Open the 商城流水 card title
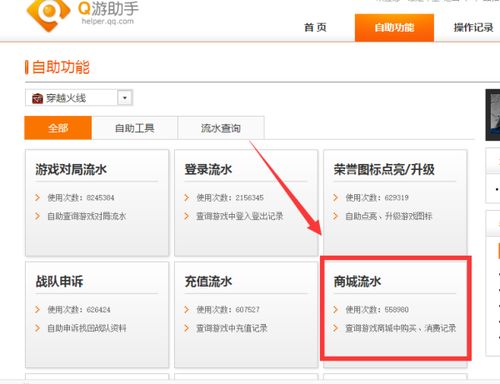 [357, 281]
